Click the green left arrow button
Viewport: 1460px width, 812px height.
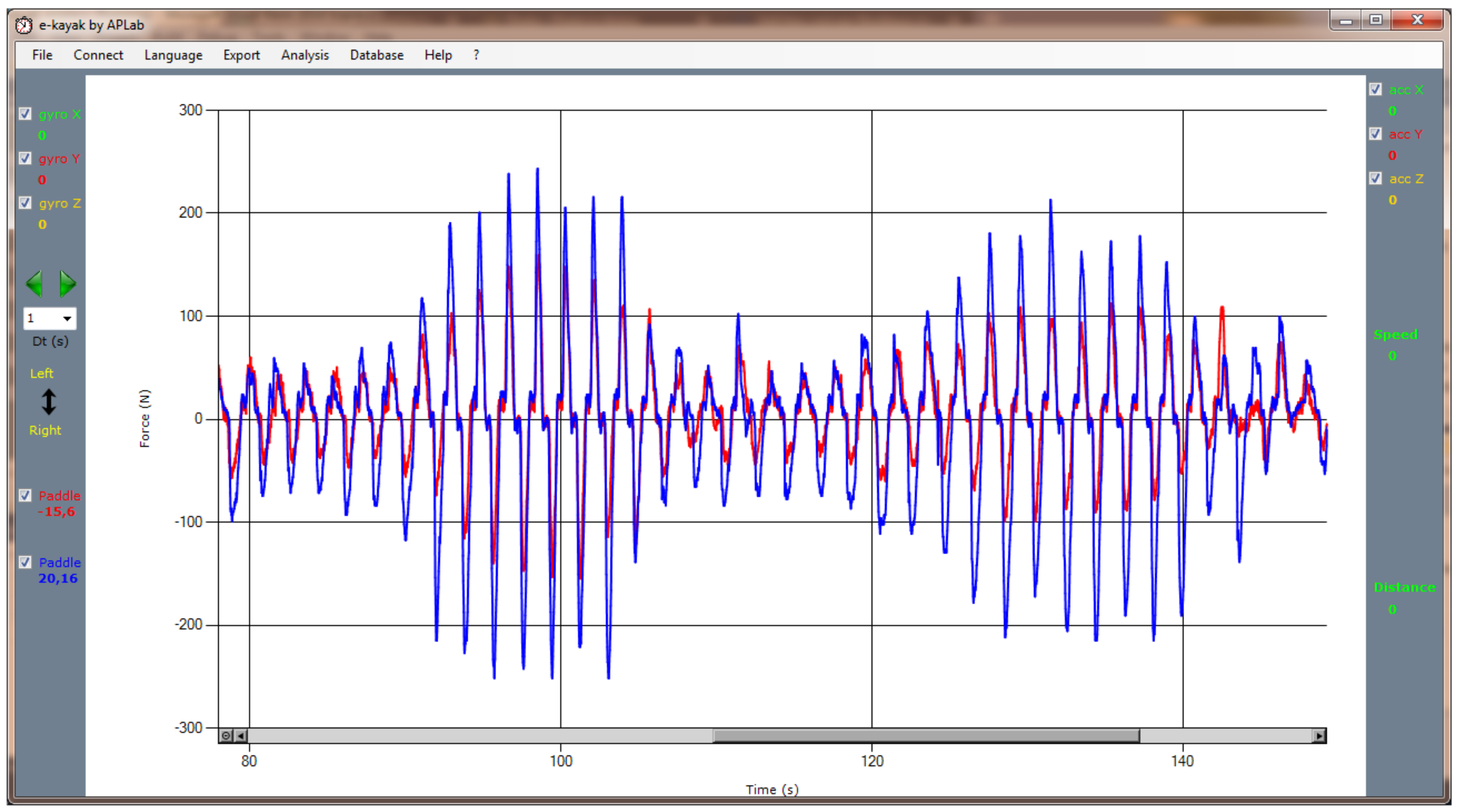pos(34,284)
